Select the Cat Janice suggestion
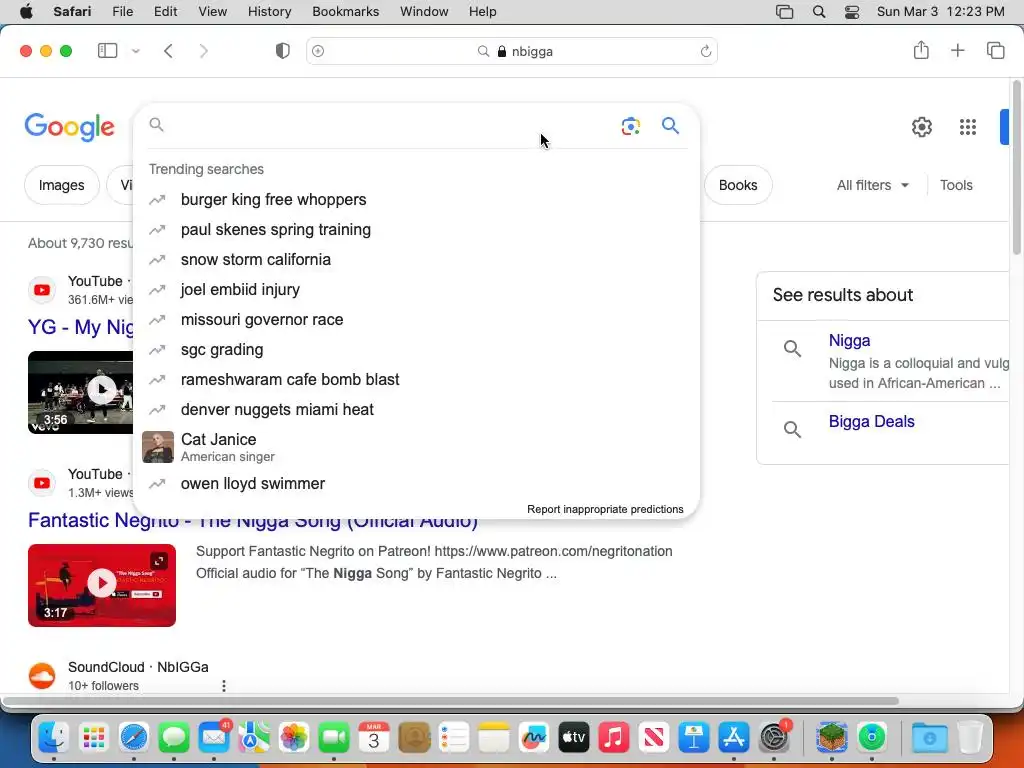Image resolution: width=1024 pixels, height=768 pixels. (x=416, y=447)
